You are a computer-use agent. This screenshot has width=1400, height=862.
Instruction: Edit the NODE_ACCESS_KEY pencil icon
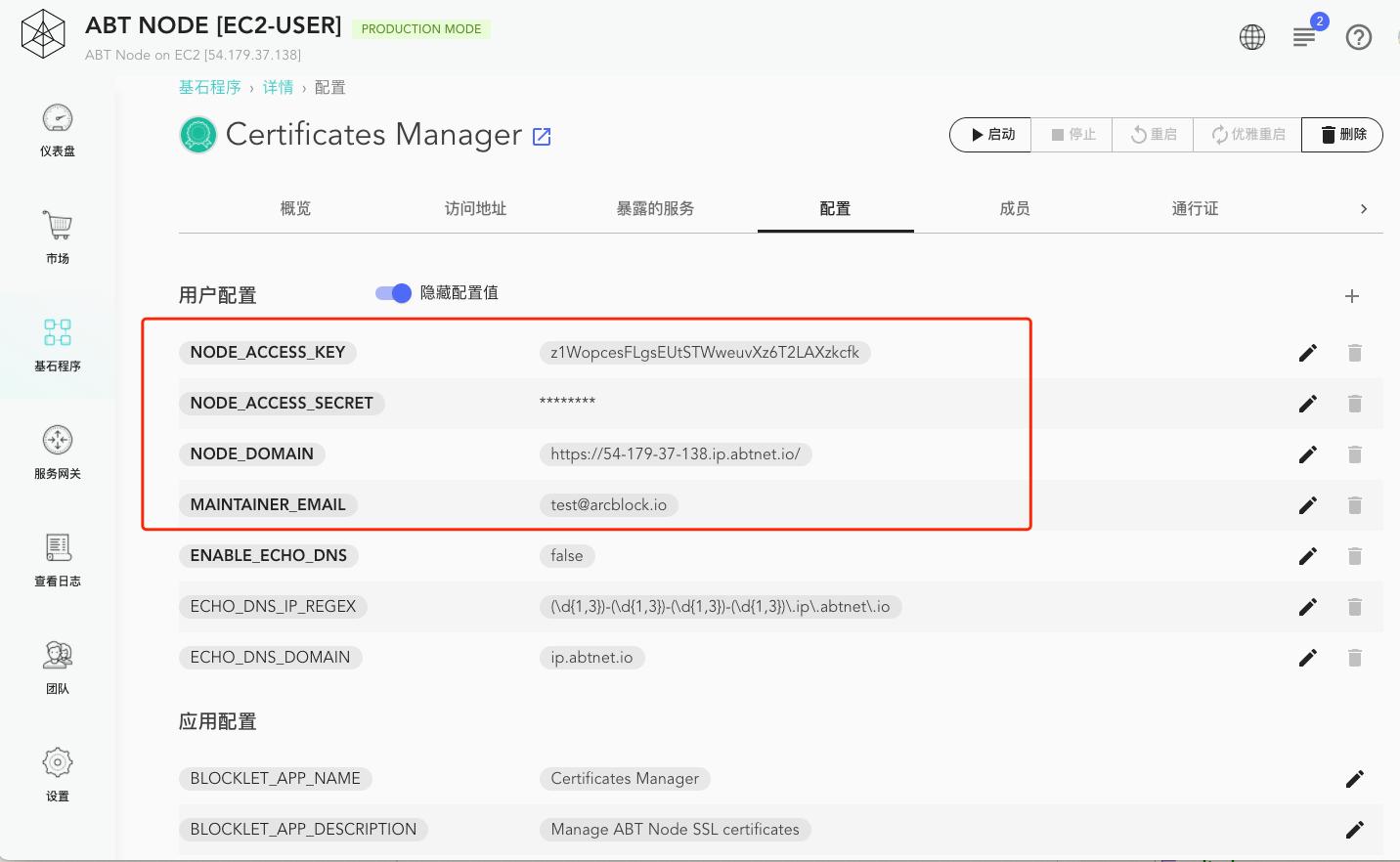pos(1308,353)
